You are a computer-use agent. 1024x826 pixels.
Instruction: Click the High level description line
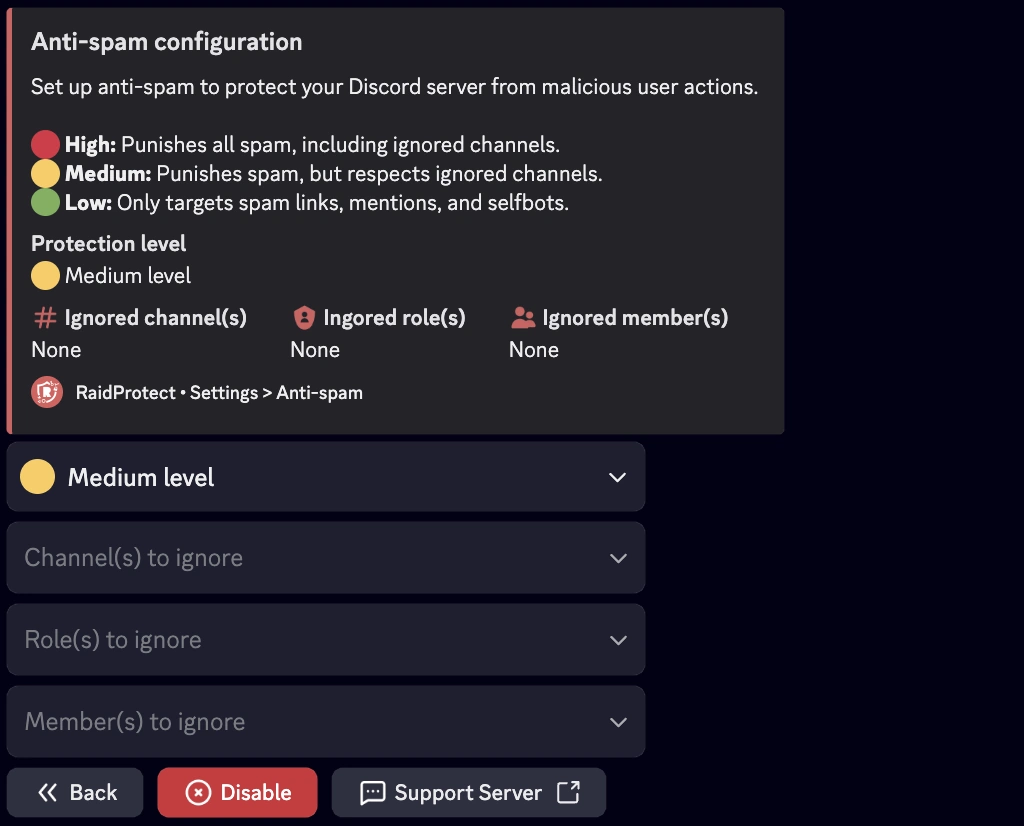tap(312, 144)
